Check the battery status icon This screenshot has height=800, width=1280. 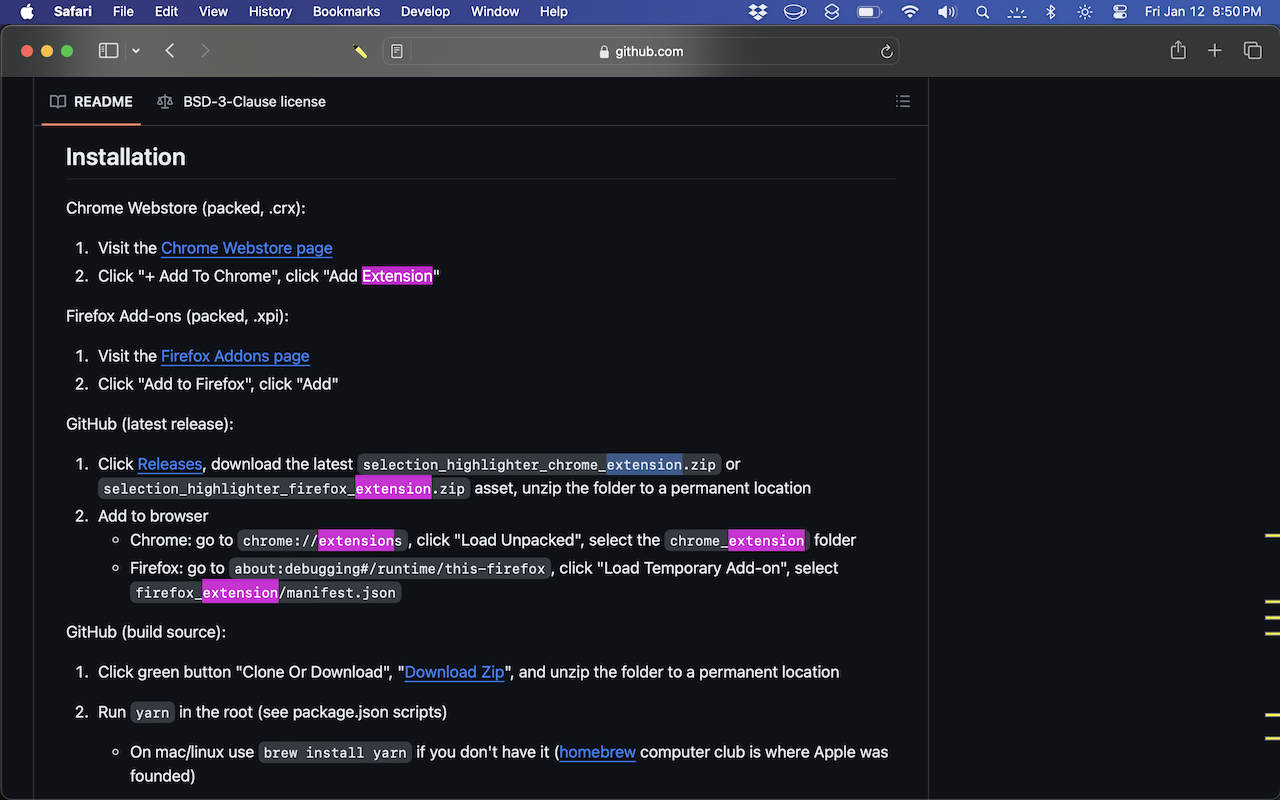coord(869,12)
